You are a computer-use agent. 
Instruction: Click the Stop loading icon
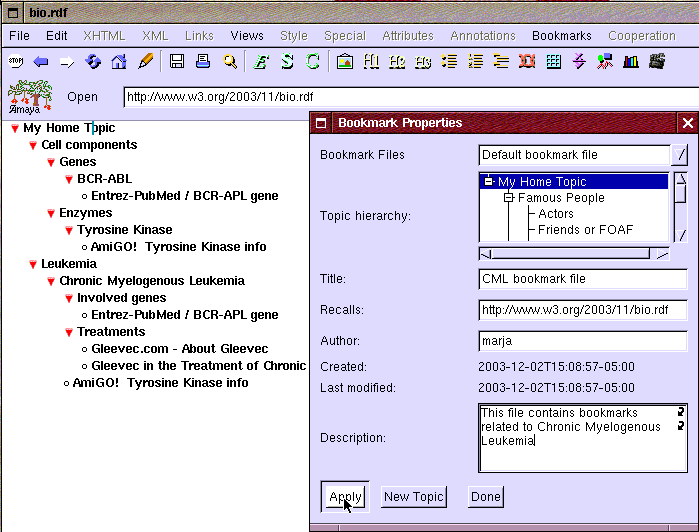(x=16, y=61)
